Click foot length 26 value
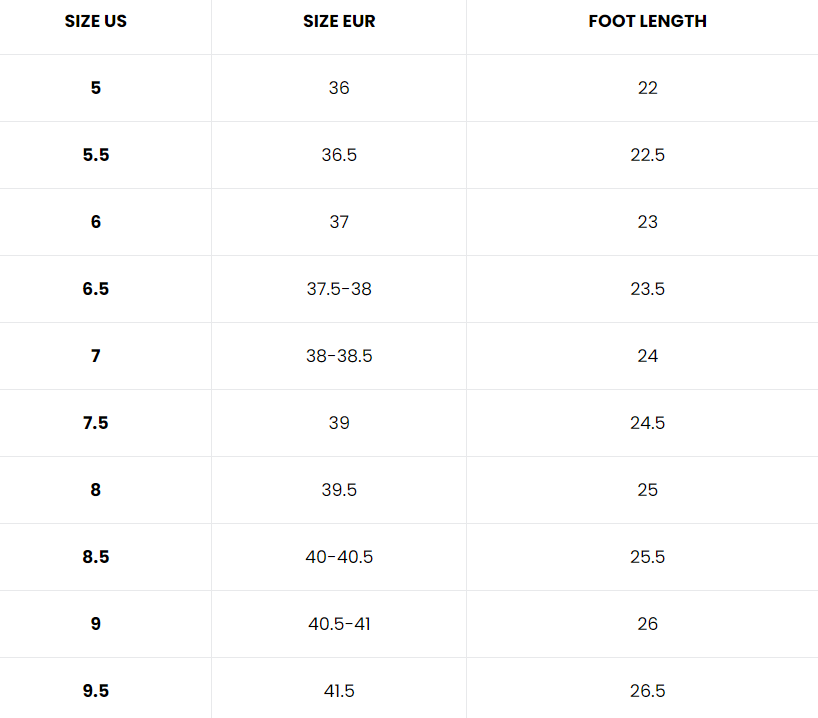Screen dimensions: 818x718 647,624
